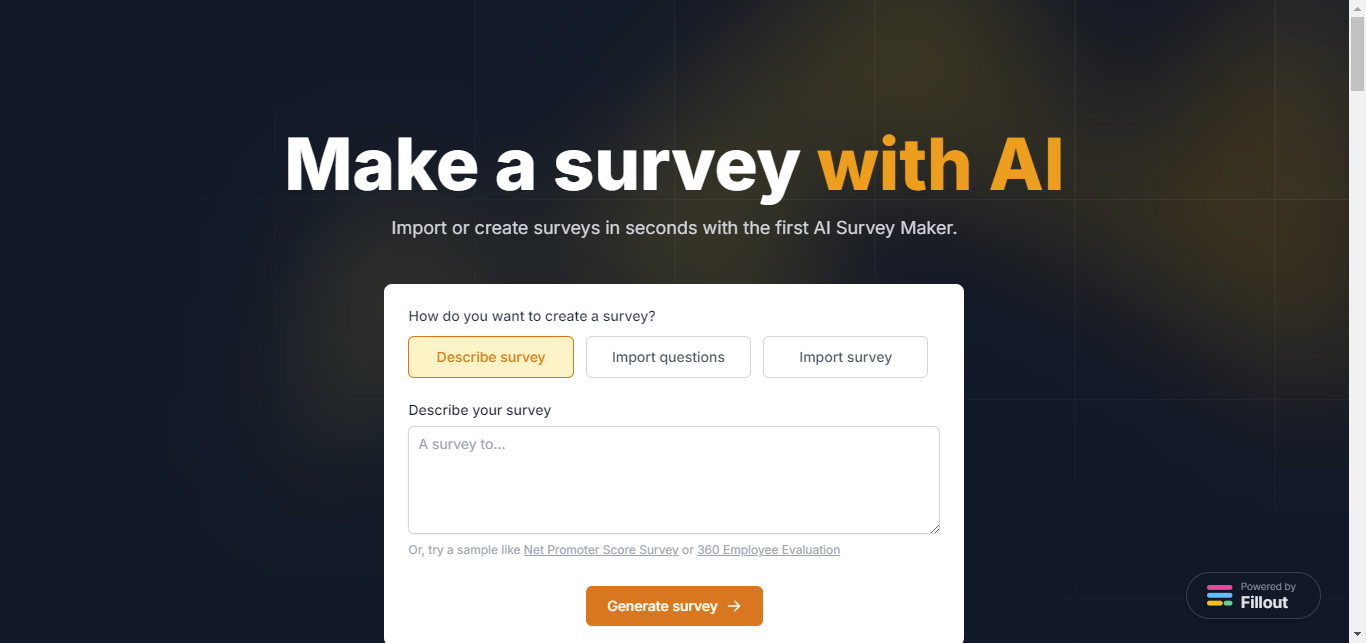
Task: Open the "Powered by Fillout" badge
Action: pyautogui.click(x=1253, y=595)
